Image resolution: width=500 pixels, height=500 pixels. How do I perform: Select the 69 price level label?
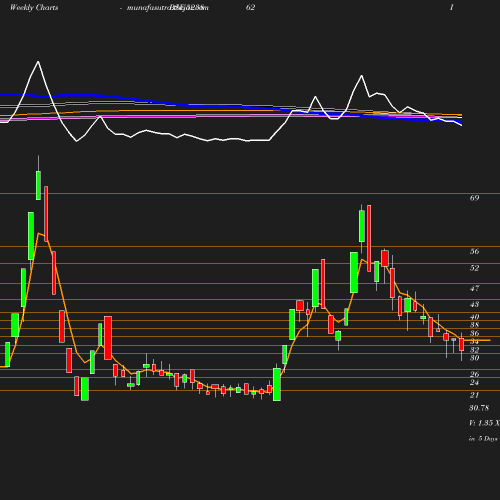474,198
